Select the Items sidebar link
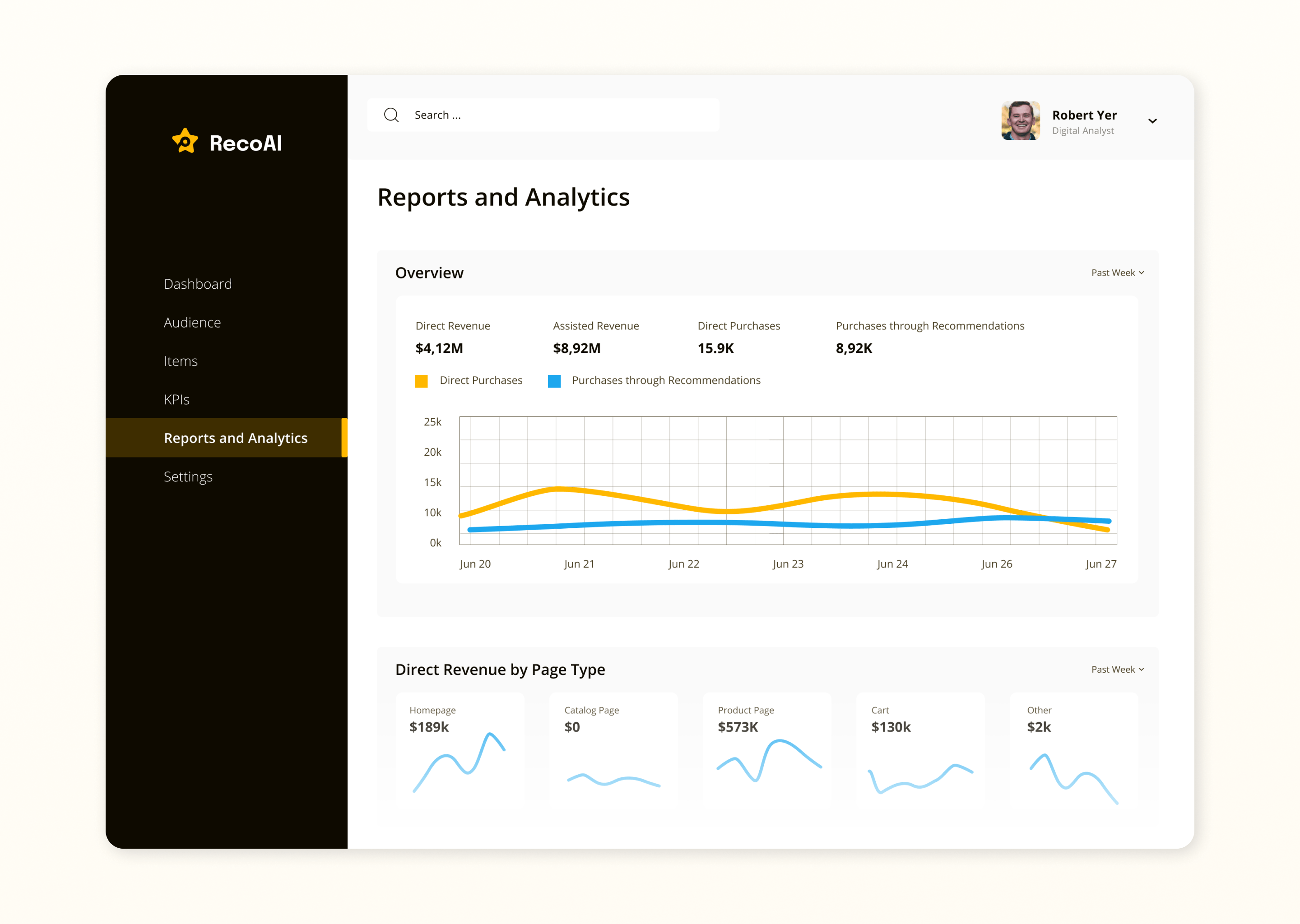1300x924 pixels. point(181,361)
